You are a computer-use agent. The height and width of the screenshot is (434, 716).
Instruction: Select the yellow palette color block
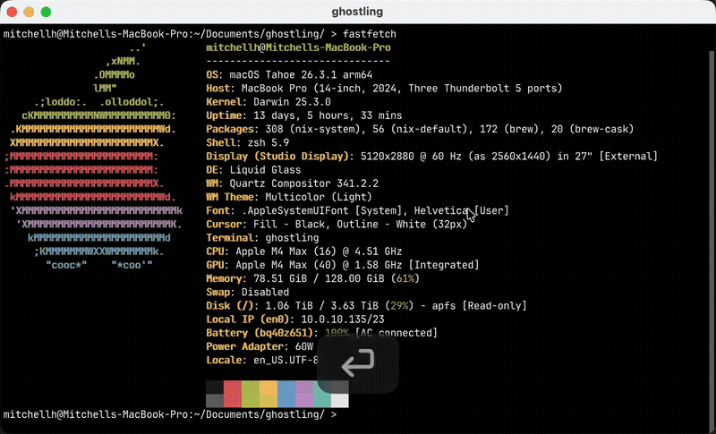268,394
